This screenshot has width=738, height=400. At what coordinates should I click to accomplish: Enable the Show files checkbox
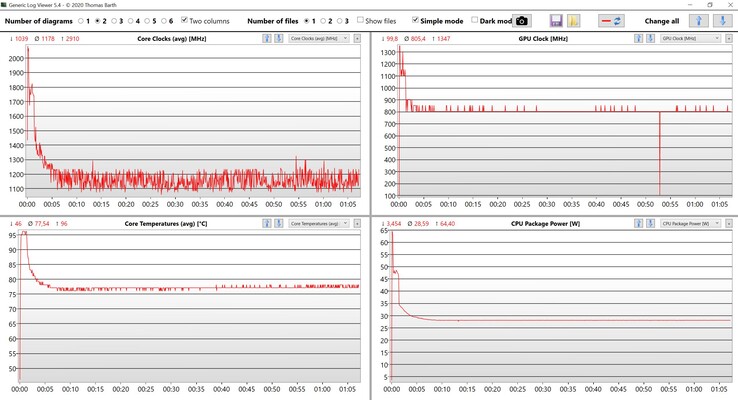click(x=361, y=20)
